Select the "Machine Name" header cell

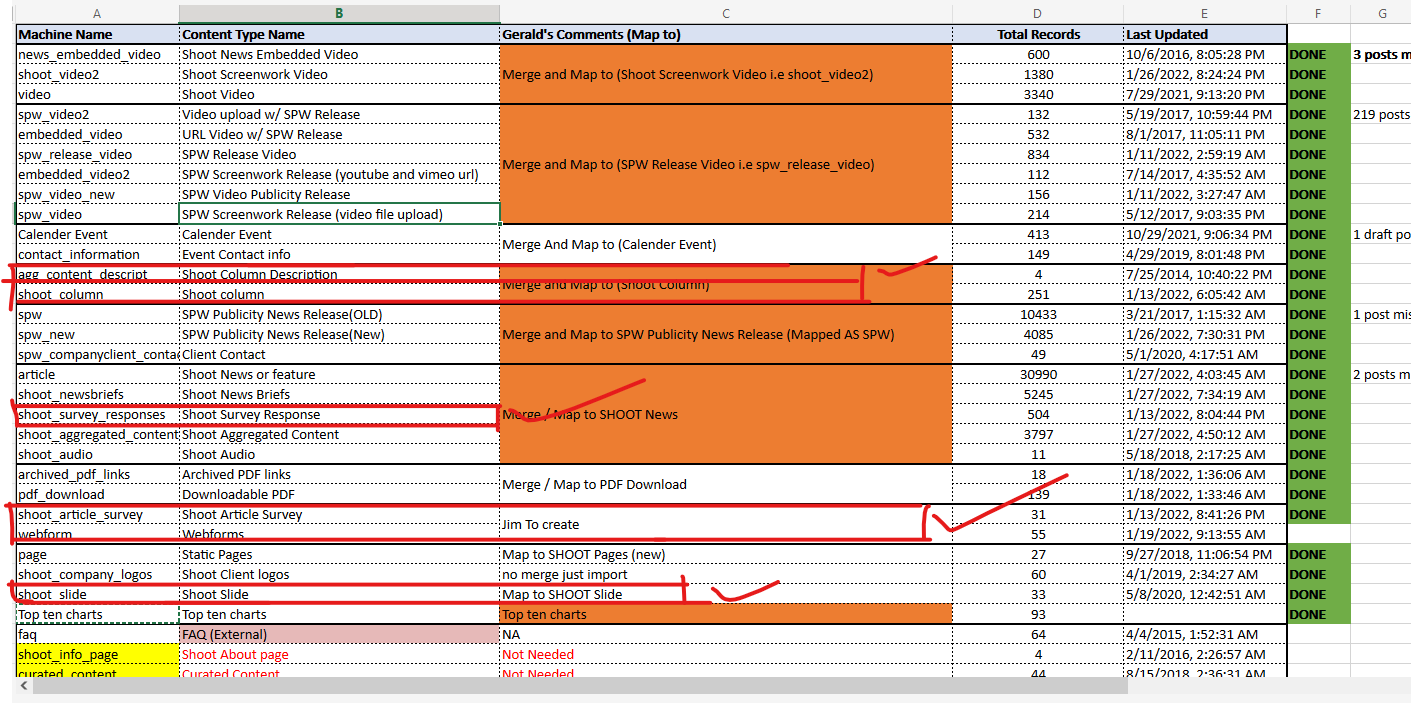97,34
